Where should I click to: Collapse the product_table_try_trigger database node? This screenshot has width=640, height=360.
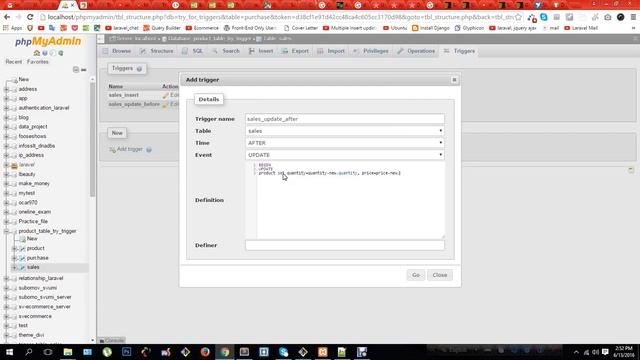pyautogui.click(x=6, y=231)
